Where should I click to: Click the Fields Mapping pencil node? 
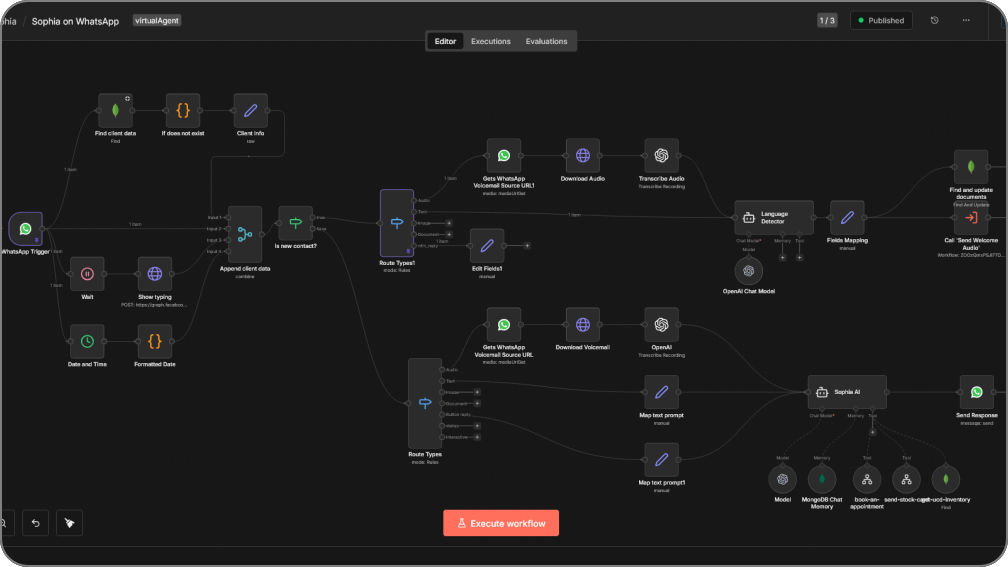coord(847,217)
